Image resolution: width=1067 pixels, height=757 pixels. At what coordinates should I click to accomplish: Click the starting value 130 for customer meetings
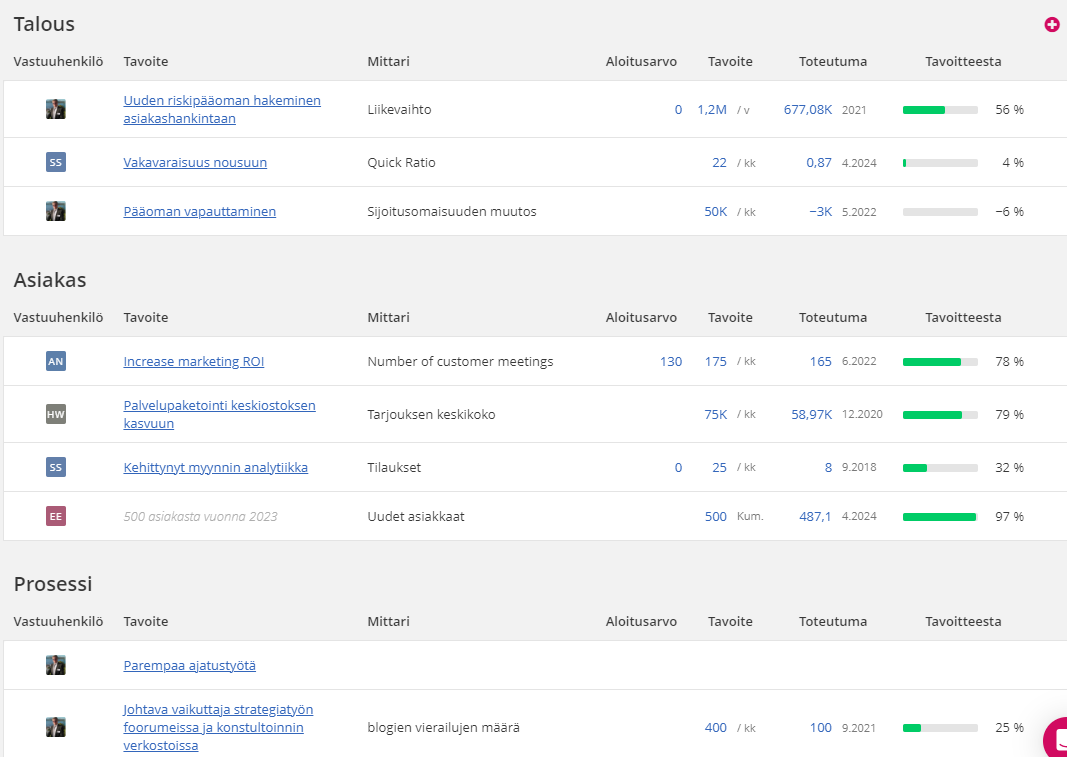coord(670,362)
